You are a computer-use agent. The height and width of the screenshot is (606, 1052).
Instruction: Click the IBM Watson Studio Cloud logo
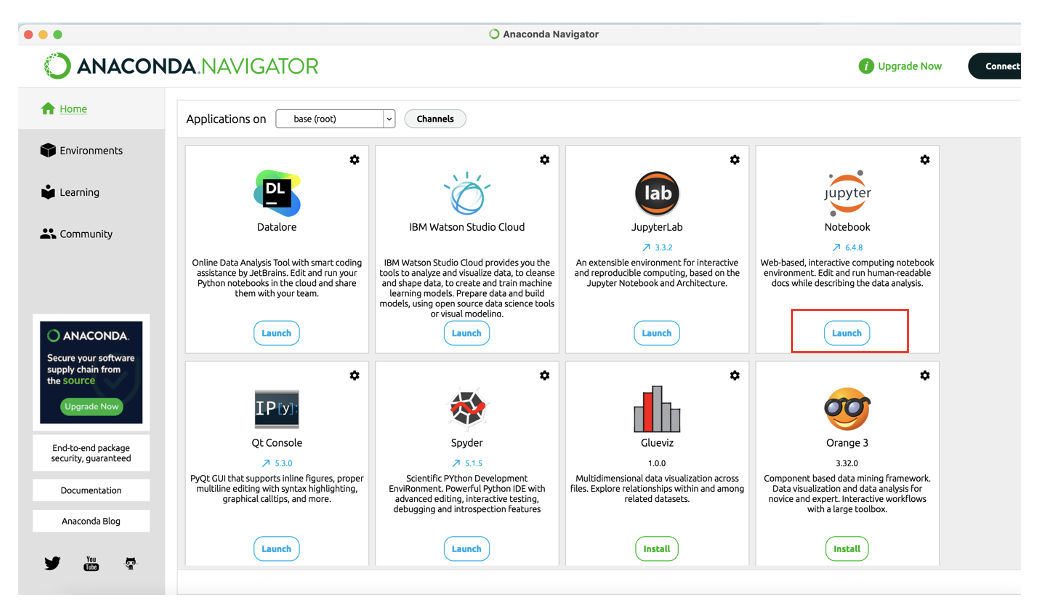[467, 193]
